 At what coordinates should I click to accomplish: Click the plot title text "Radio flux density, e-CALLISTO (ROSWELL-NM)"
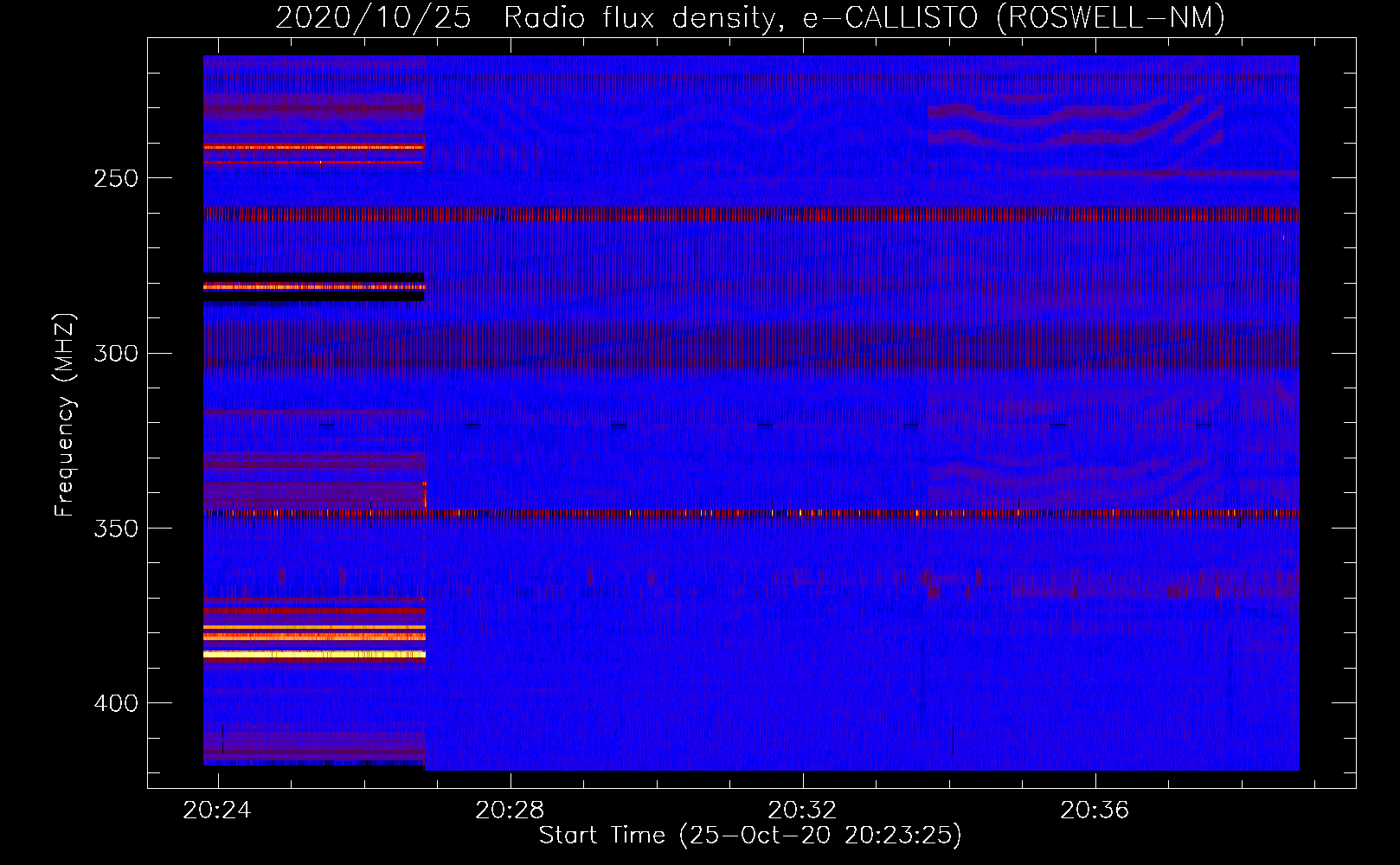pos(864,17)
